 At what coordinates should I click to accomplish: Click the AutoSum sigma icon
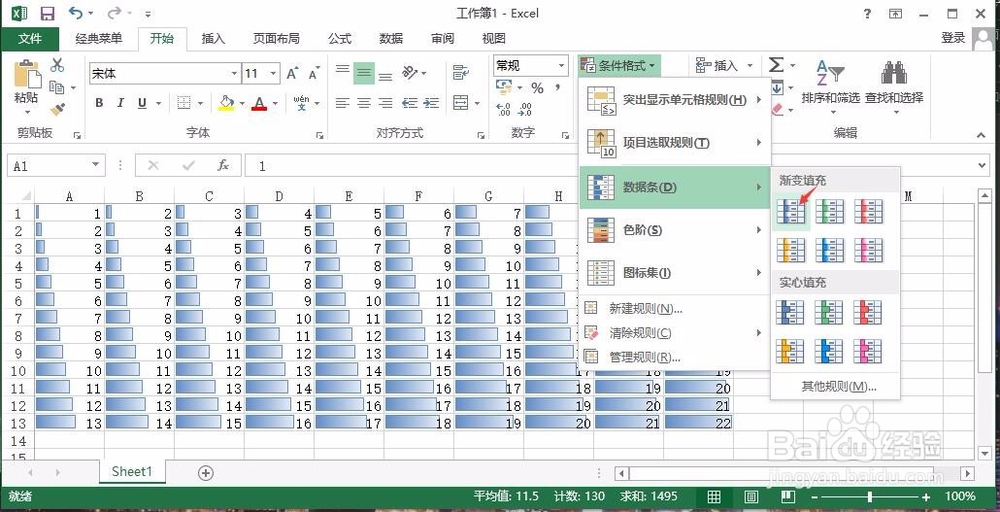point(776,65)
